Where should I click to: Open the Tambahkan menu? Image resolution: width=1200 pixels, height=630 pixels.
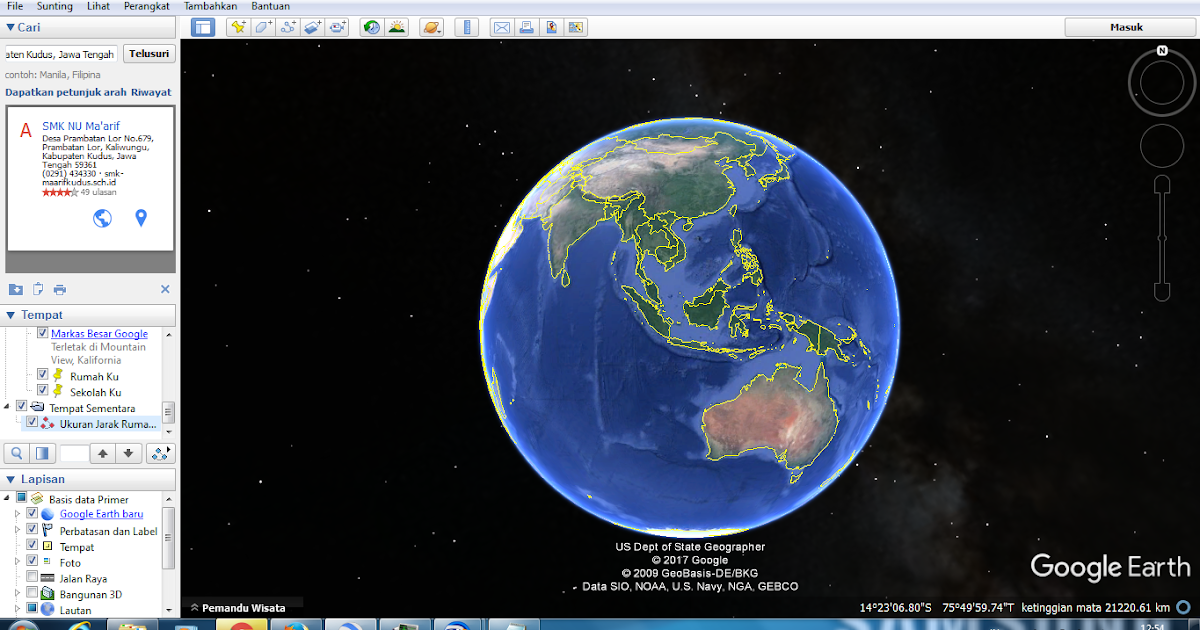coord(211,6)
